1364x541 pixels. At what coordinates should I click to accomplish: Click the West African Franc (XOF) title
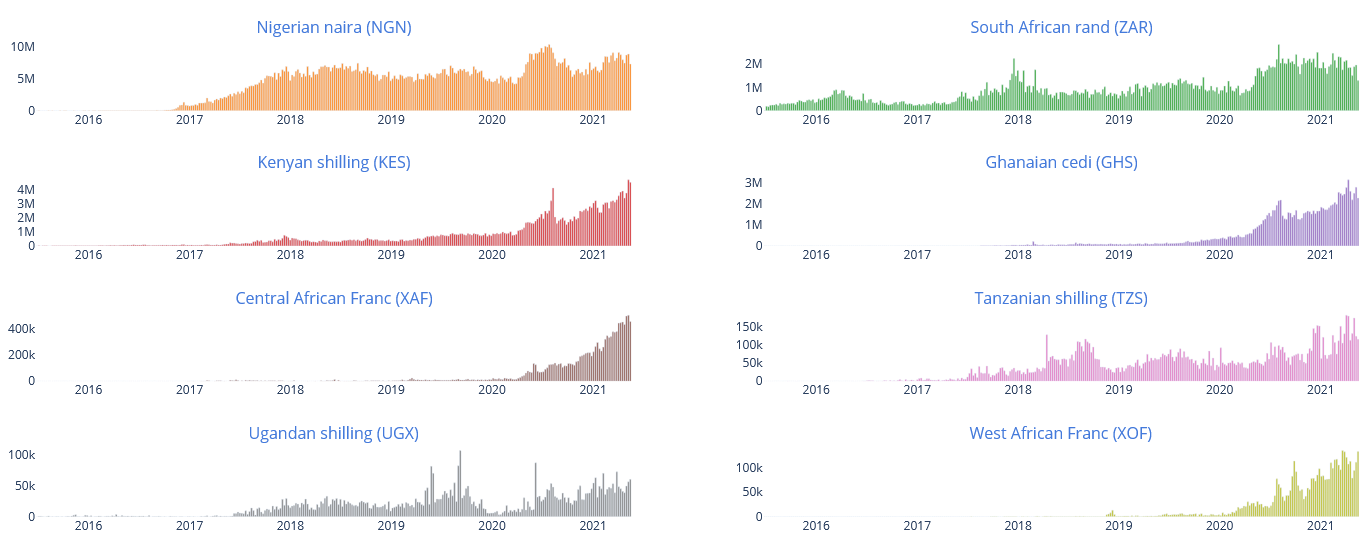(1061, 433)
